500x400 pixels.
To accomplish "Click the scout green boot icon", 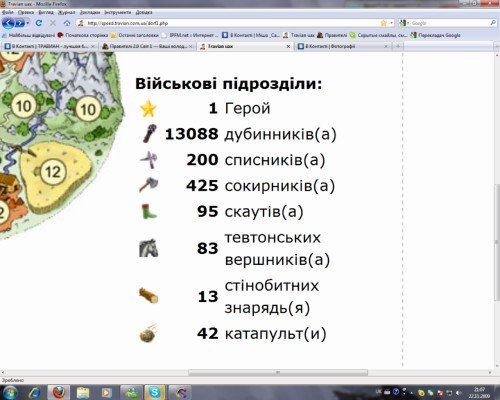I will coord(148,212).
